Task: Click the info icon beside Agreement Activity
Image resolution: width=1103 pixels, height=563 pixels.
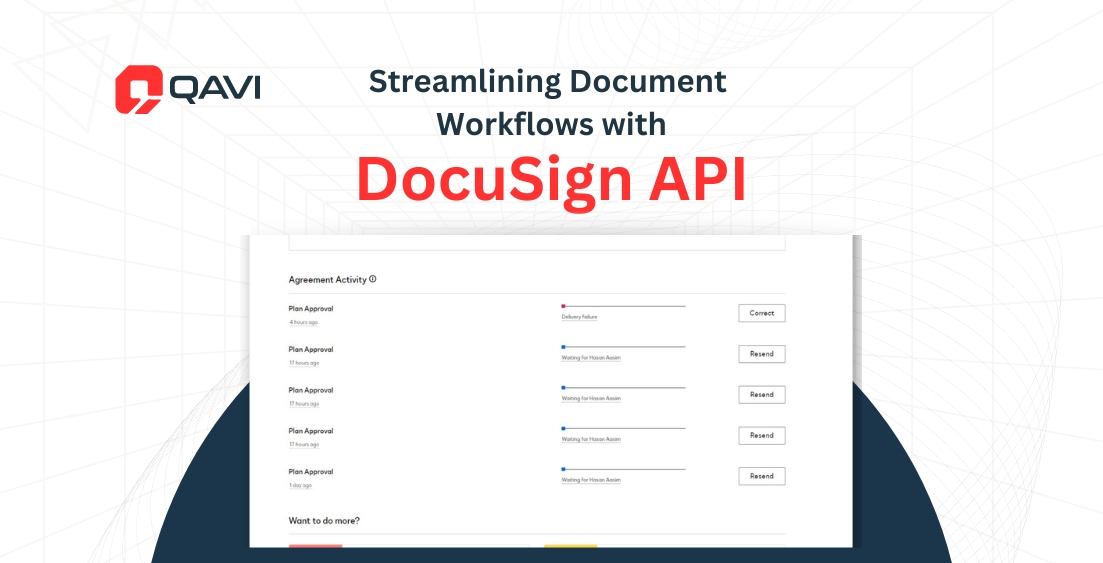Action: pyautogui.click(x=373, y=279)
